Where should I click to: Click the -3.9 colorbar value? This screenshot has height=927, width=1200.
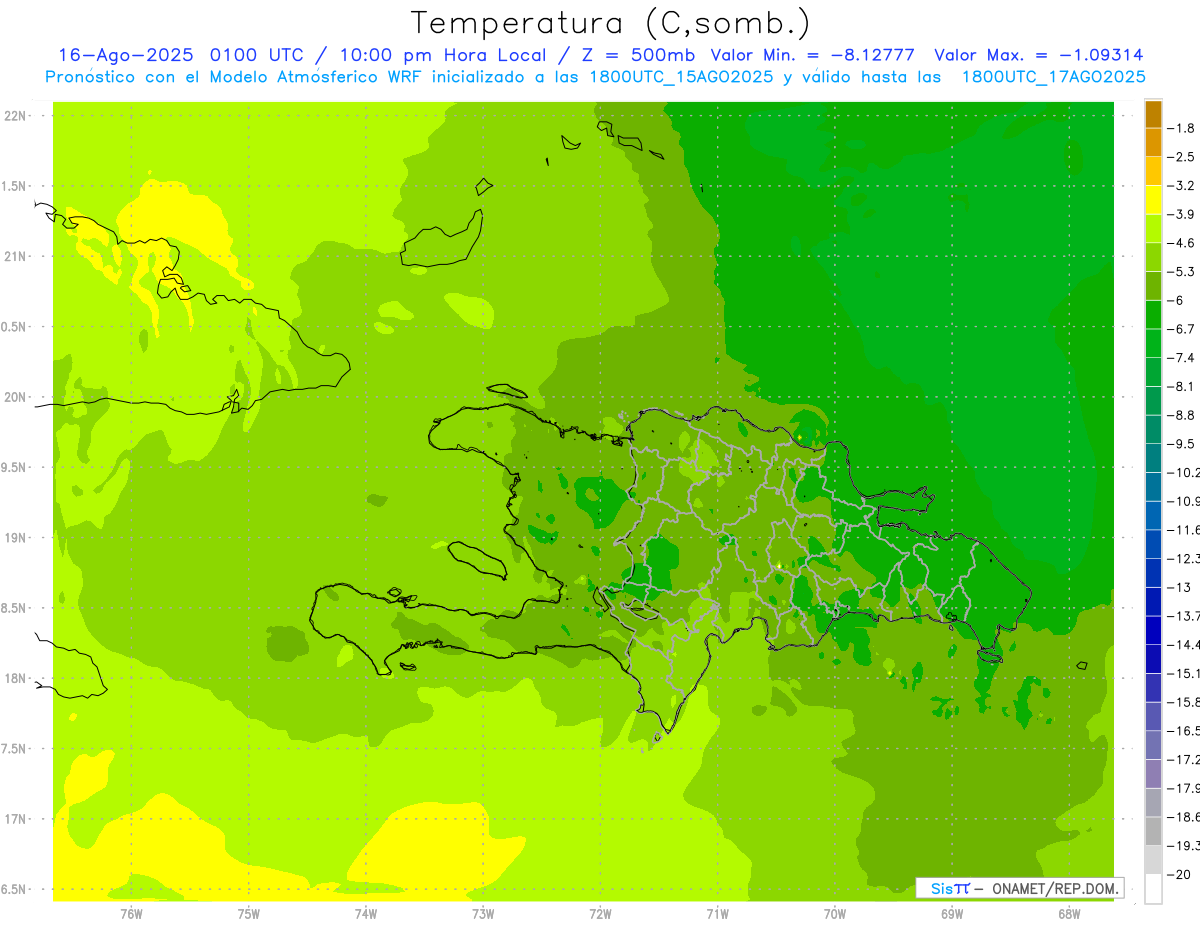(x=1182, y=214)
